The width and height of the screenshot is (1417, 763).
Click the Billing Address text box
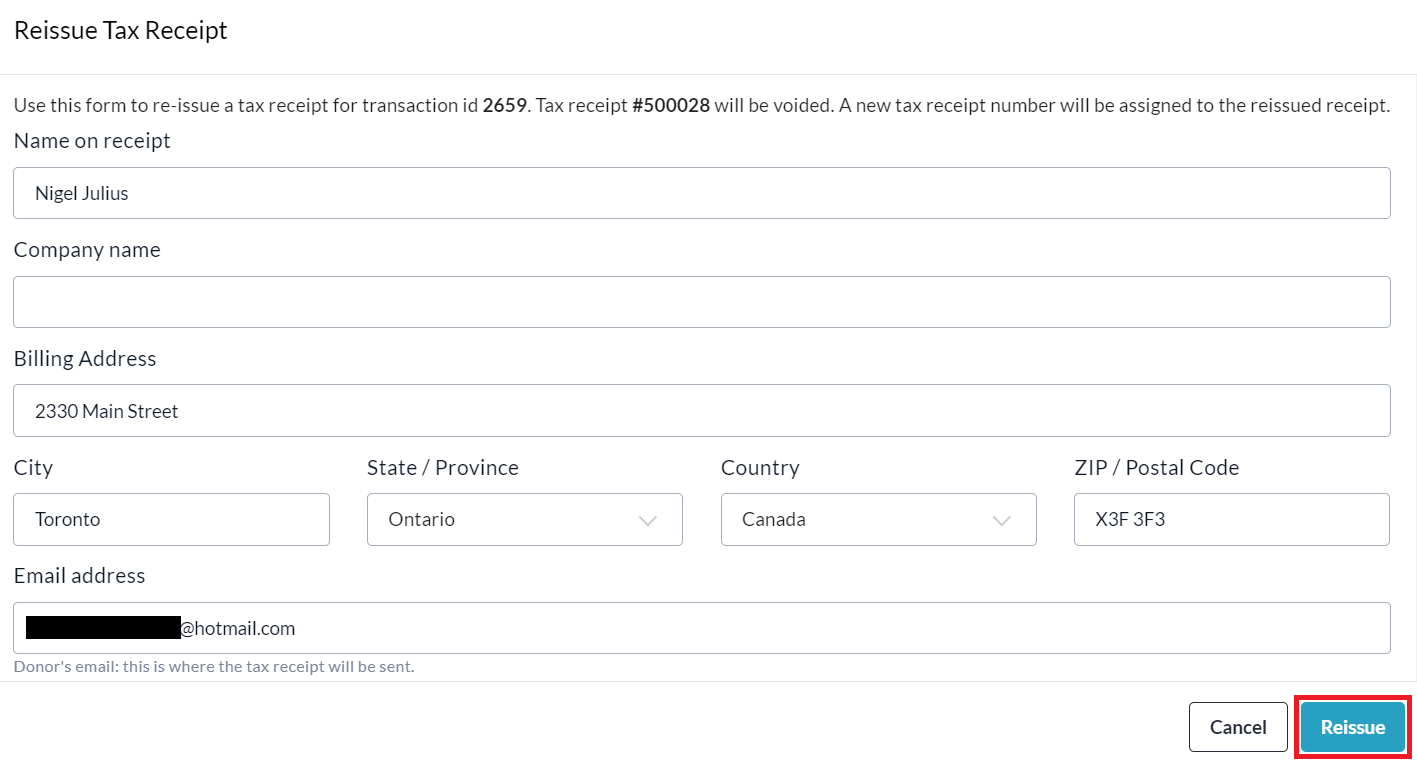tap(700, 411)
